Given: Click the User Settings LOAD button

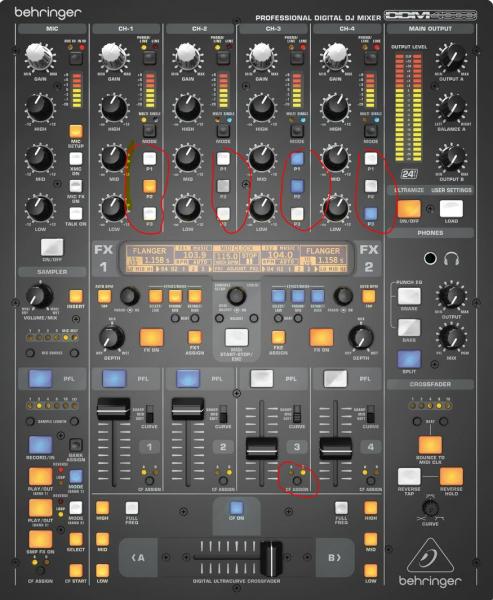Looking at the screenshot, I should pyautogui.click(x=451, y=209).
